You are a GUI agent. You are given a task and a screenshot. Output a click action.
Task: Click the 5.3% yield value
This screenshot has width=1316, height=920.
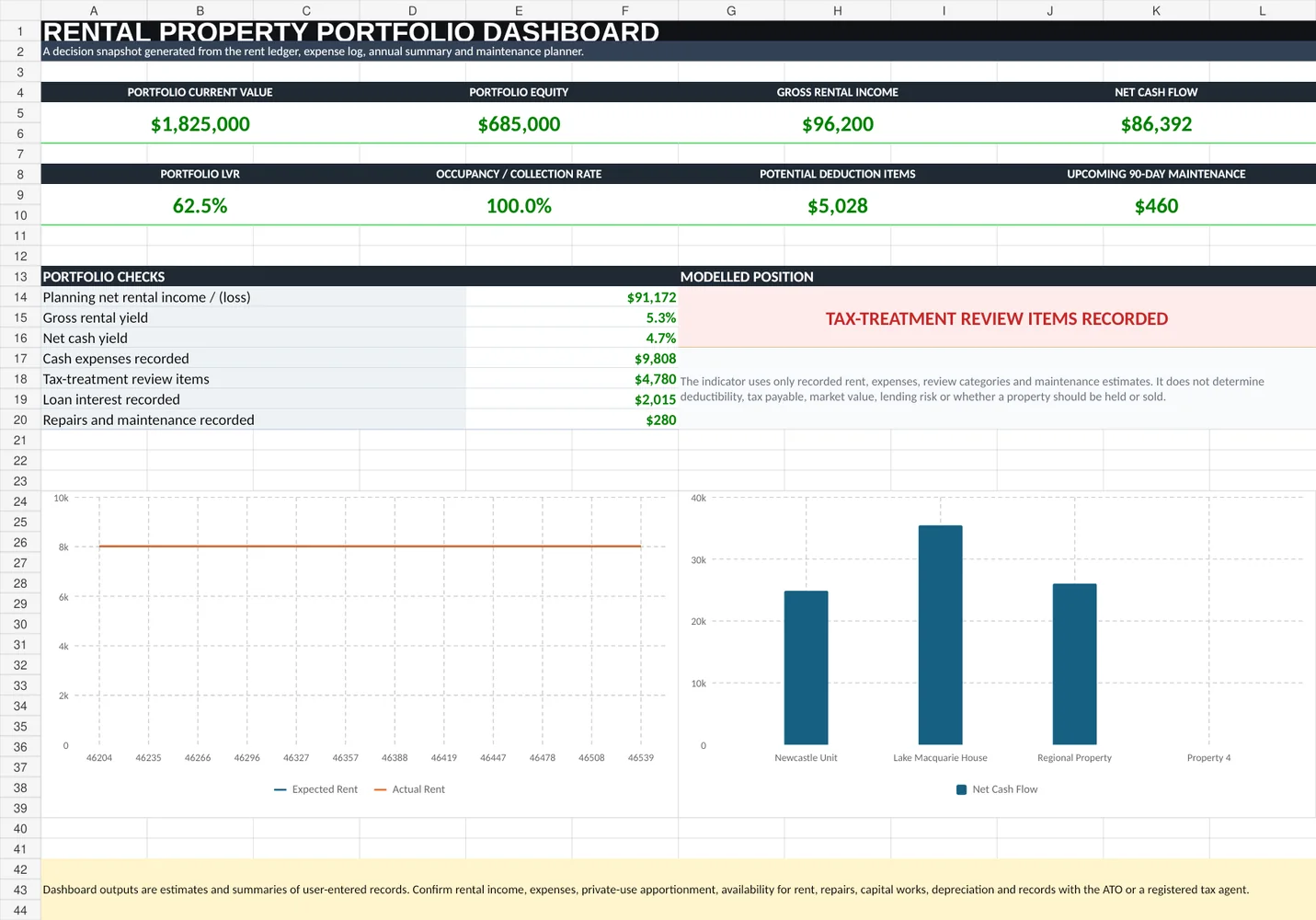click(x=660, y=317)
